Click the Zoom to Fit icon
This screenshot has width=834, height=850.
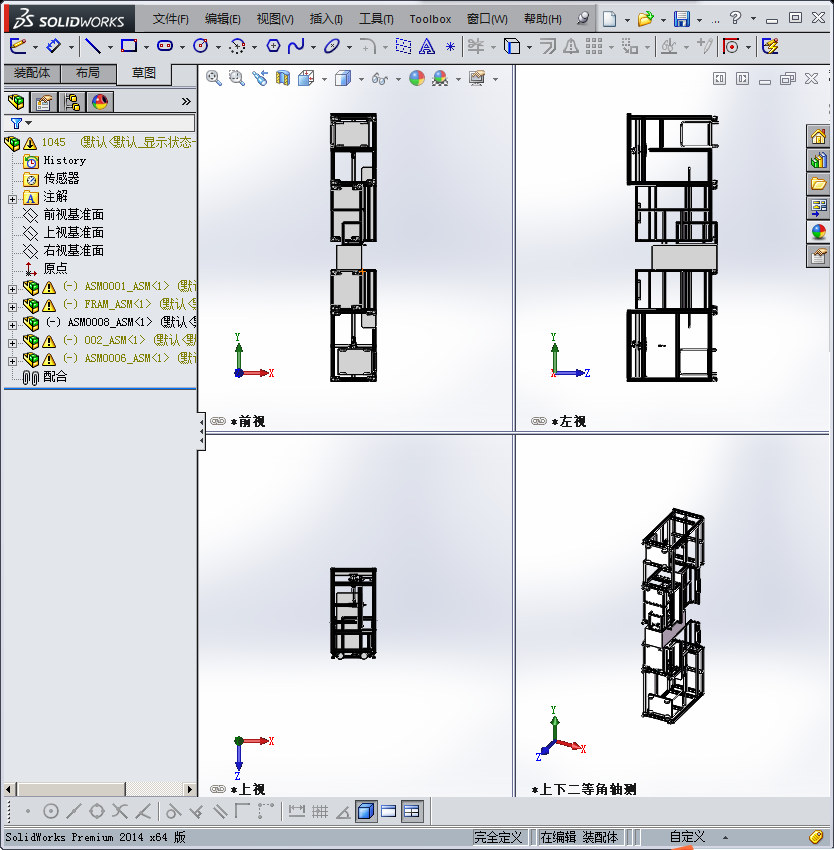click(214, 79)
